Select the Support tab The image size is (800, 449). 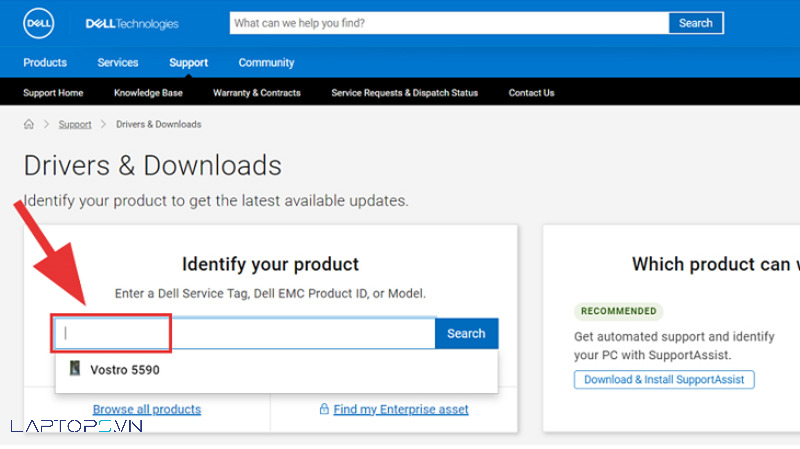click(x=188, y=62)
